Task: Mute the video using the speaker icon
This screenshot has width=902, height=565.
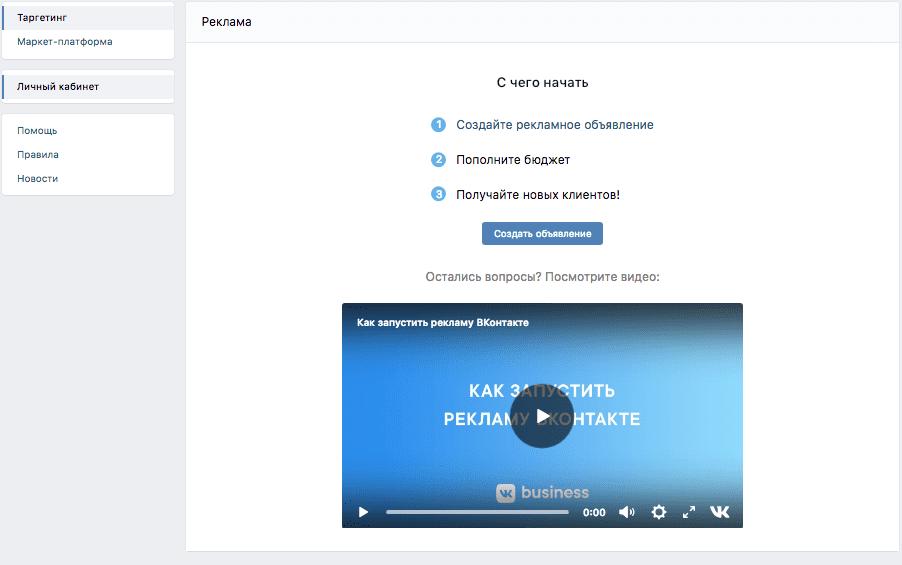Action: pos(626,512)
